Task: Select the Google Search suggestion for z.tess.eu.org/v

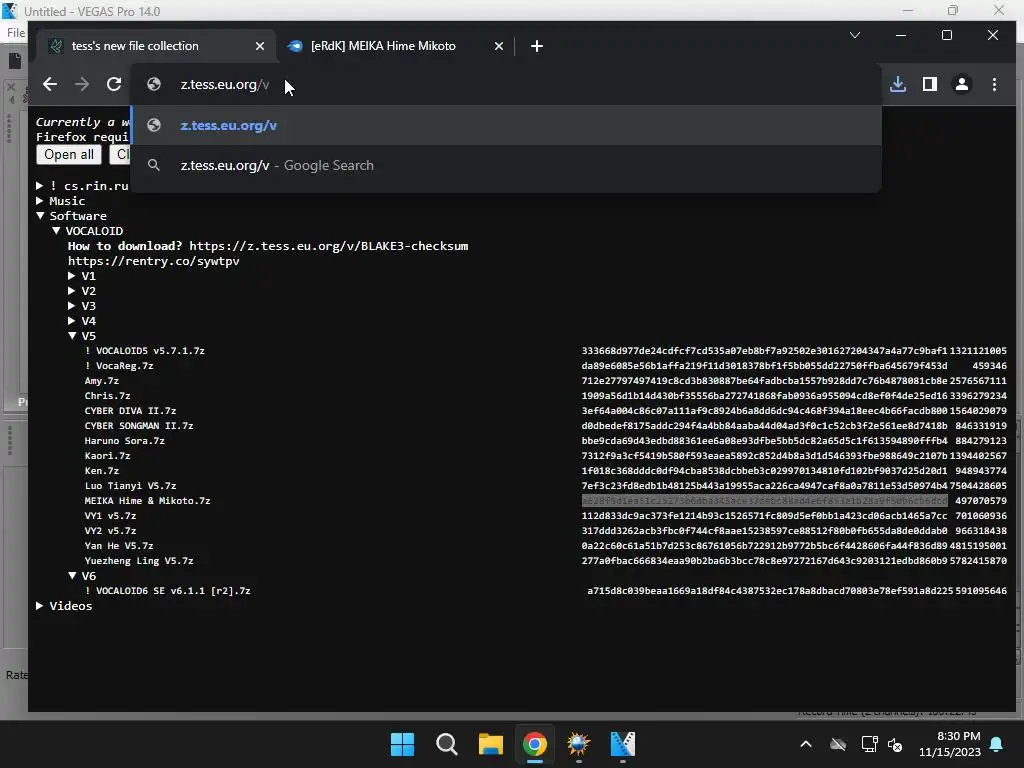Action: (506, 165)
